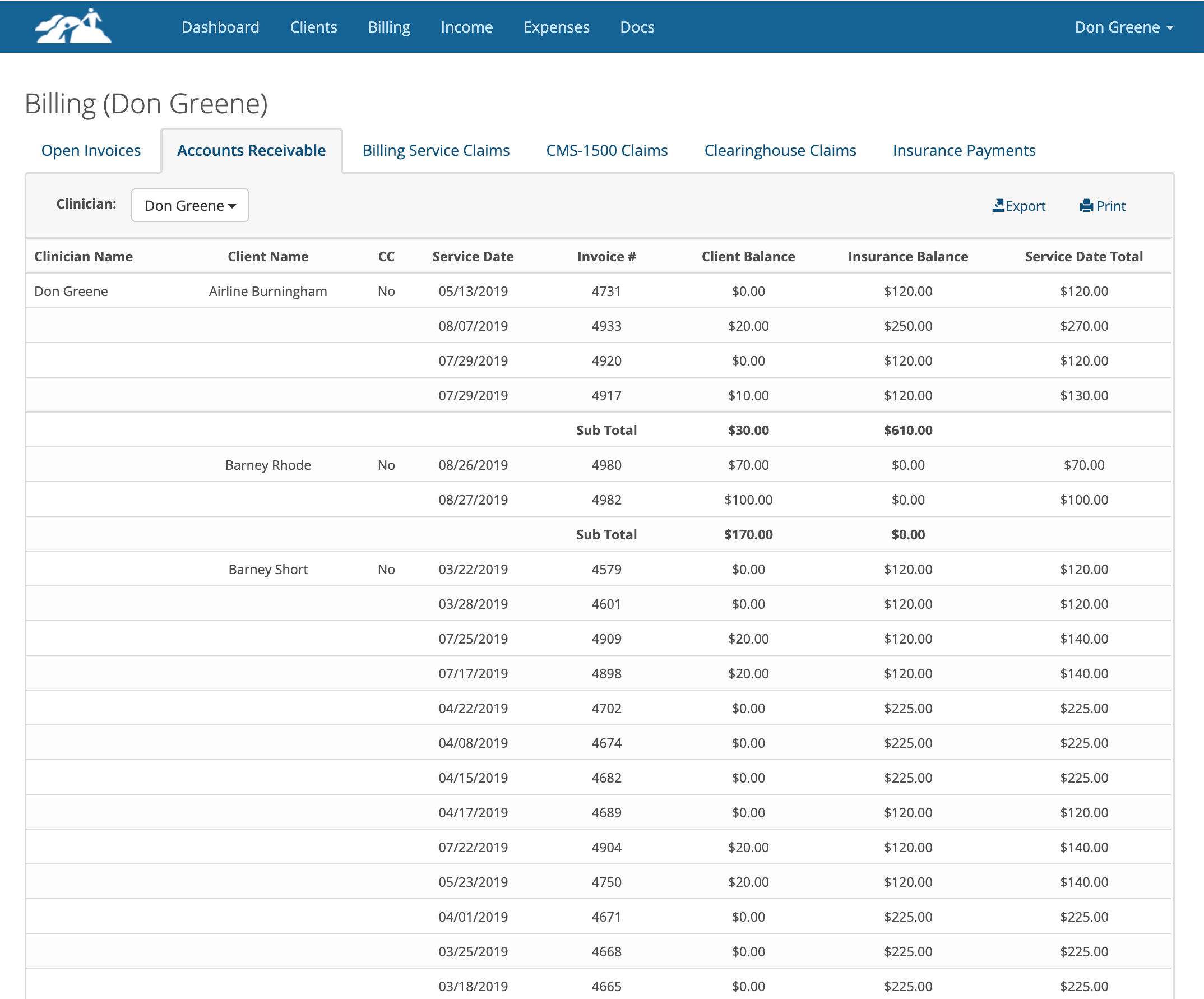This screenshot has height=999, width=1204.
Task: Expand the Don Greene user menu
Action: 1123,27
